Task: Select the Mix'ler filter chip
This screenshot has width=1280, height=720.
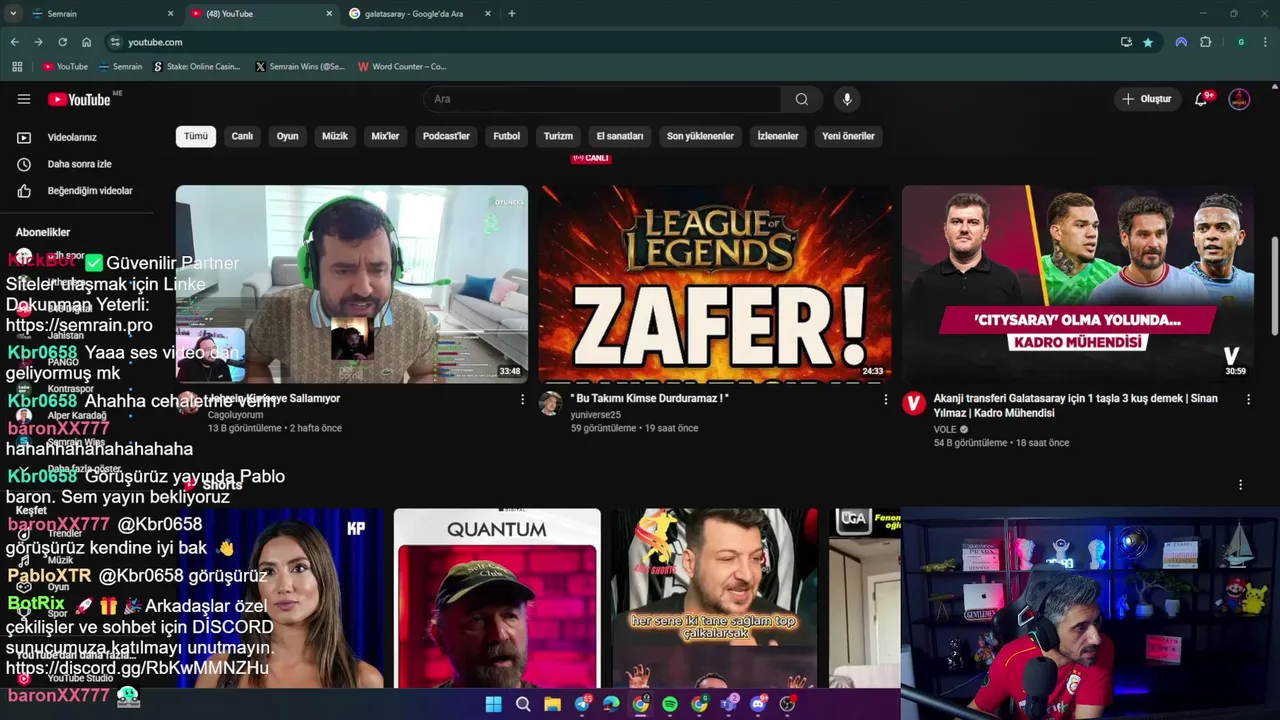Action: (385, 136)
